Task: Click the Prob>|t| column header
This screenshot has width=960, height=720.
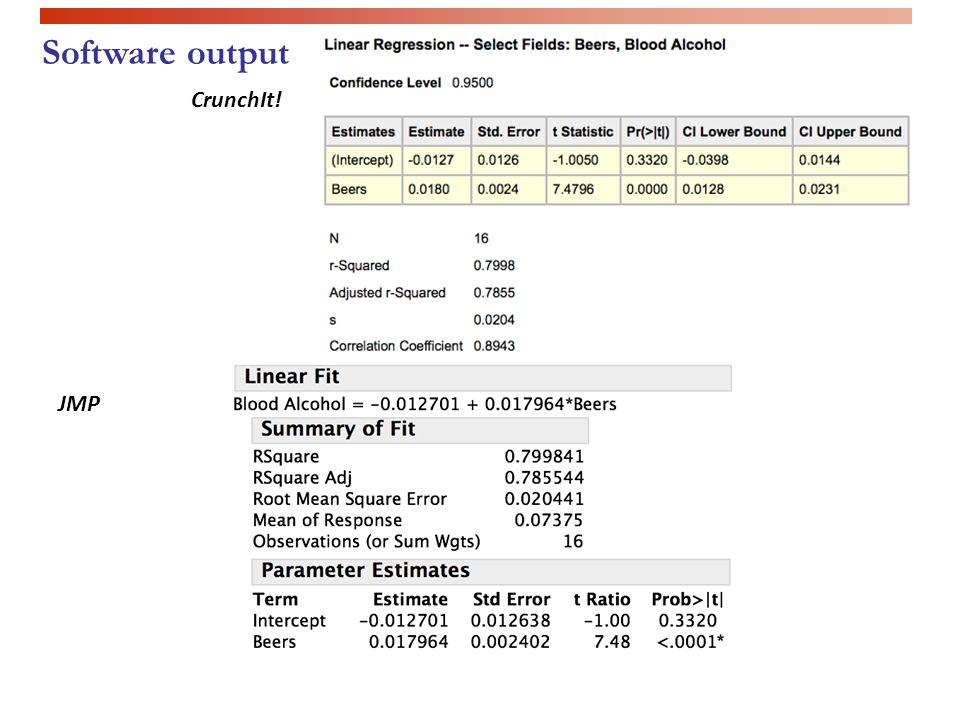Action: click(x=688, y=599)
